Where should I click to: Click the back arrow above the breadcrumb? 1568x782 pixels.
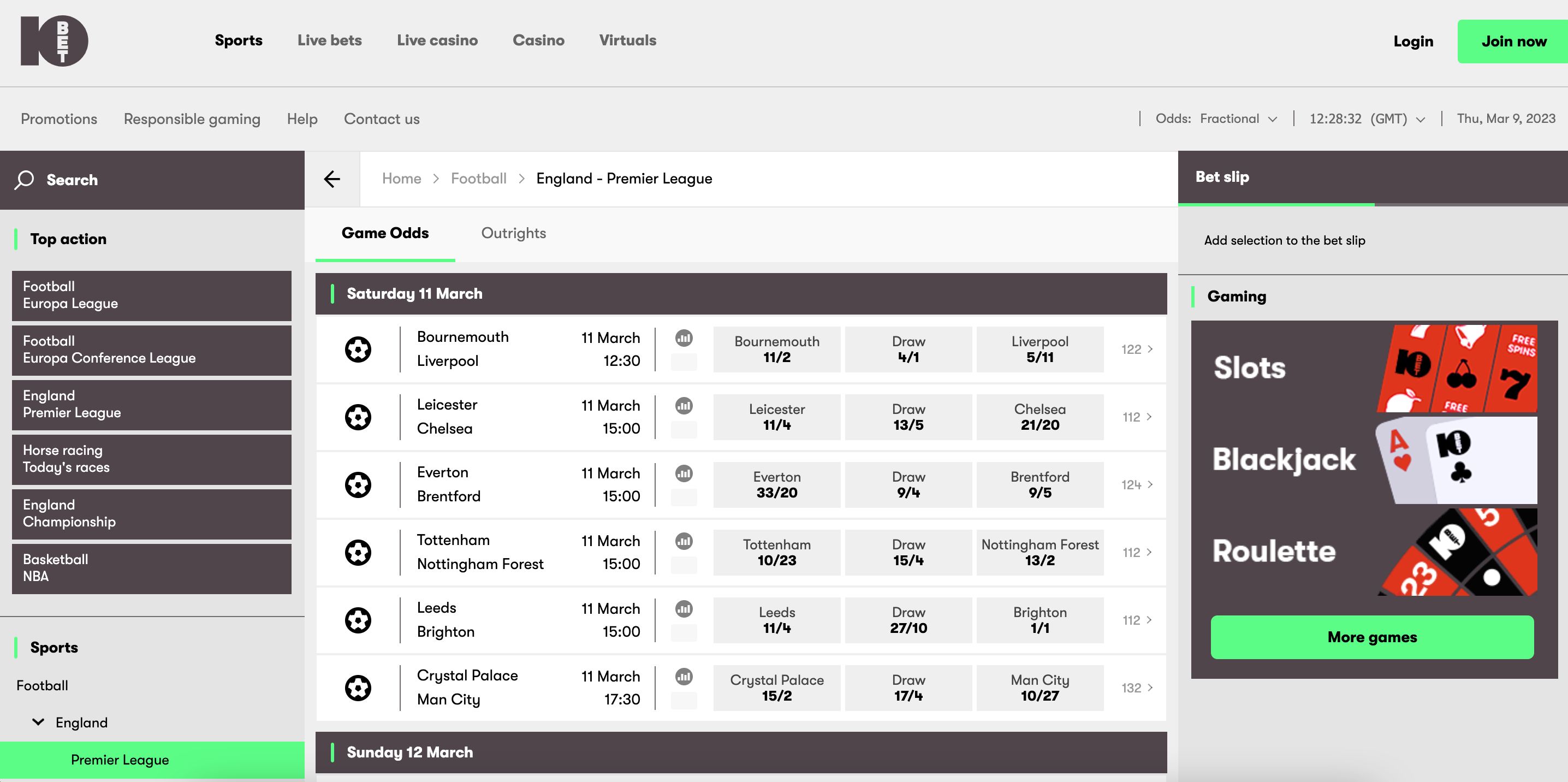pos(332,178)
